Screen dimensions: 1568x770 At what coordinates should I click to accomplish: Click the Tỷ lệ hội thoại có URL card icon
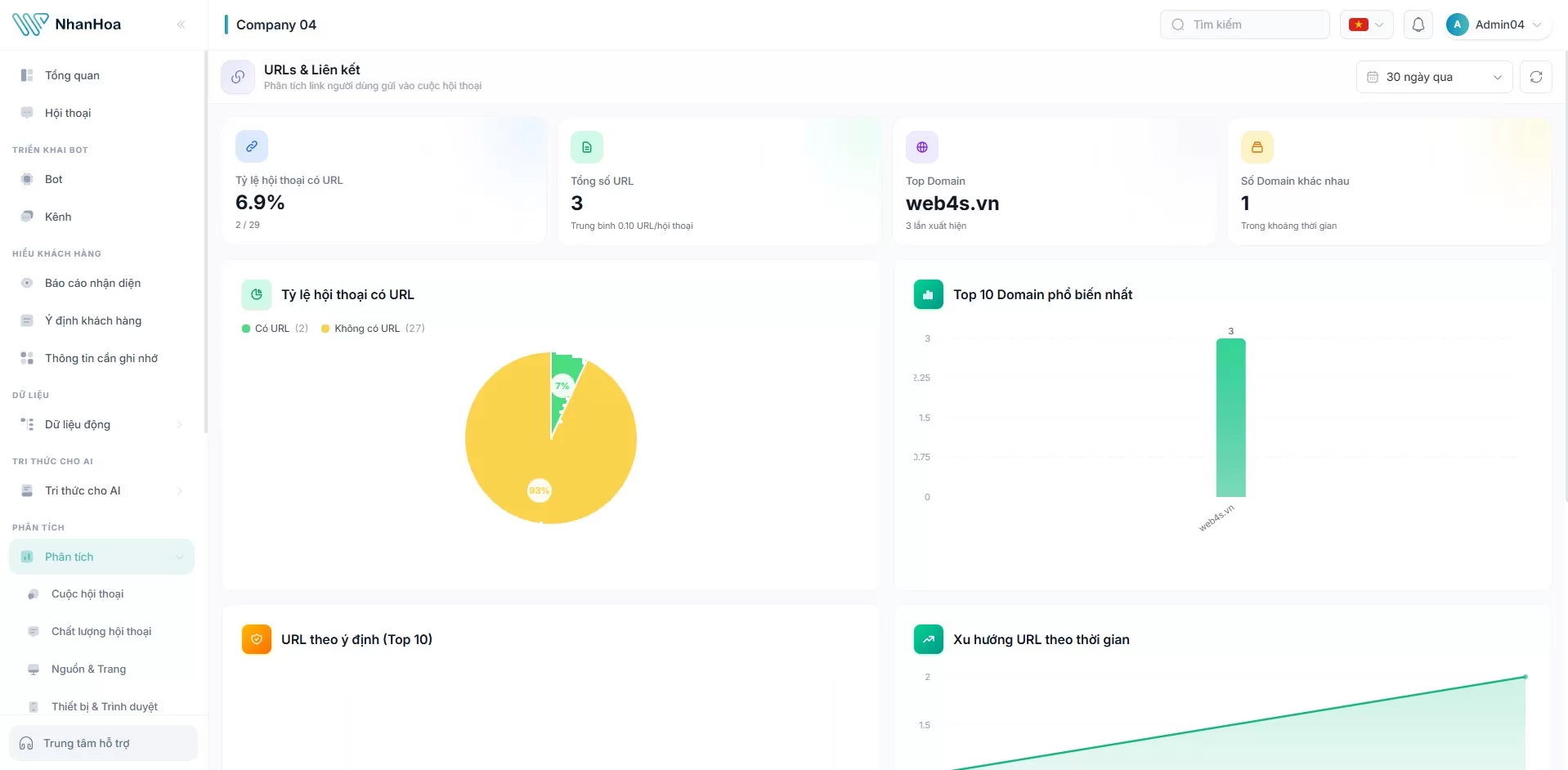(252, 146)
